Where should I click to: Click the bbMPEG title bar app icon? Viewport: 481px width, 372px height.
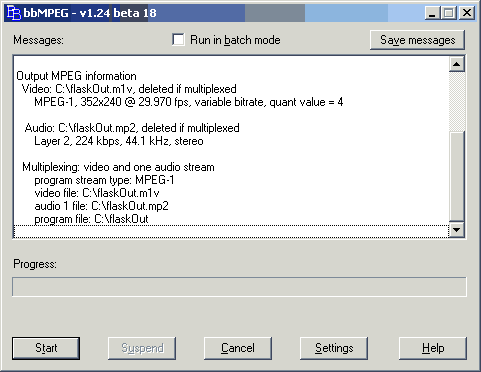tap(14, 13)
